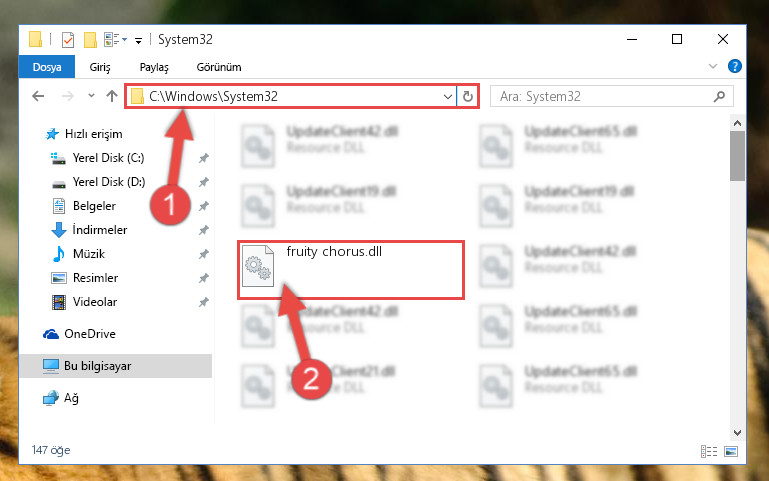Image resolution: width=769 pixels, height=481 pixels.
Task: Switch to large thumbnails view icon in status bar
Action: click(x=731, y=451)
